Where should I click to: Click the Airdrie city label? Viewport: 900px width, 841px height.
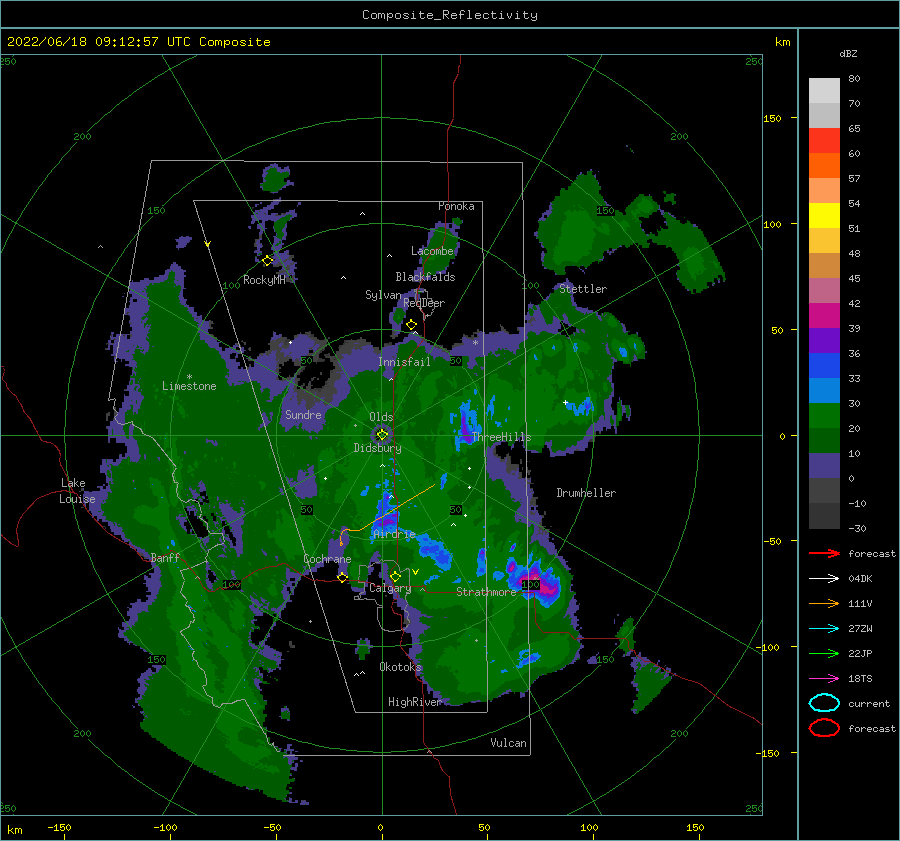click(x=394, y=534)
